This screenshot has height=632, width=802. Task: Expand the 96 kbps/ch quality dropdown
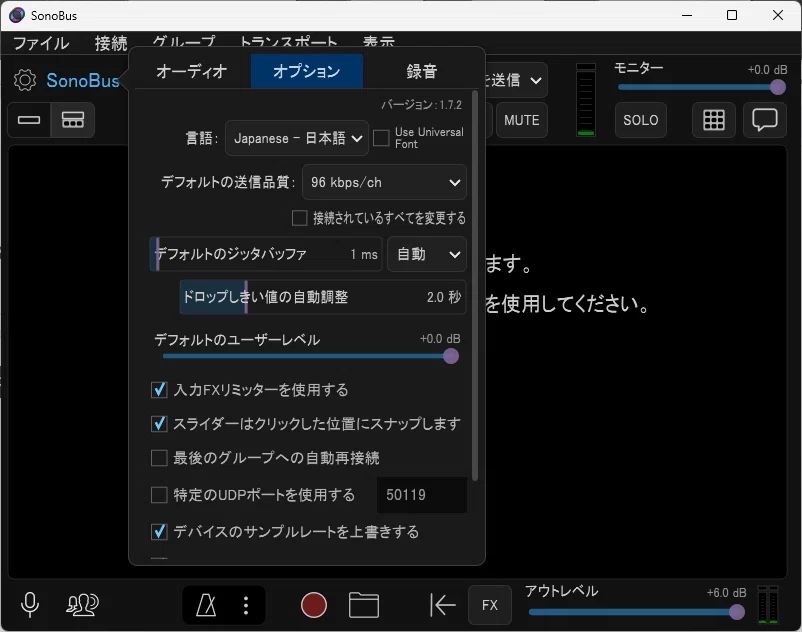click(x=384, y=182)
